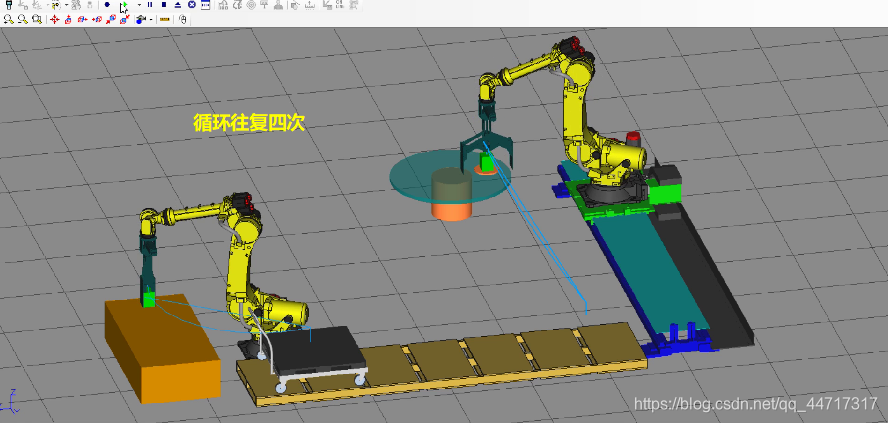Select the zoom window magnifier
This screenshot has width=888, height=423.
click(x=37, y=19)
